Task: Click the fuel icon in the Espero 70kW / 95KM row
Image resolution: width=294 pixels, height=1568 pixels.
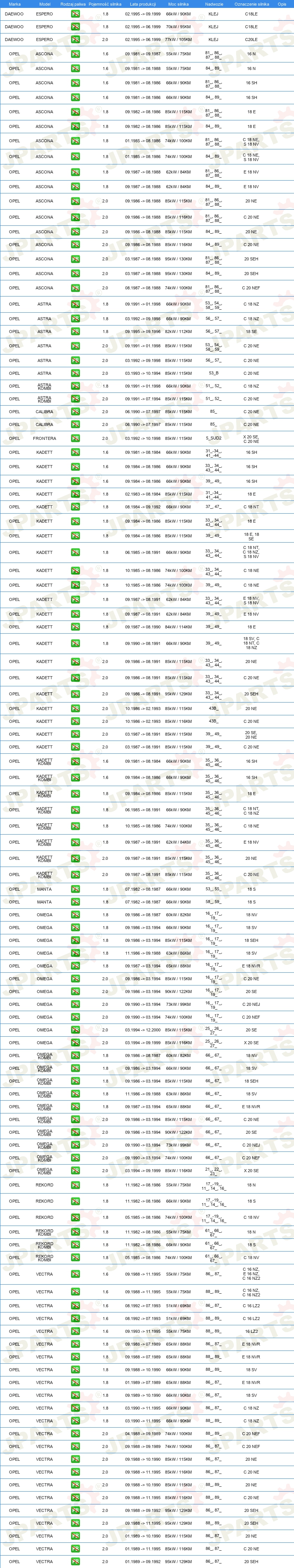Action: [x=75, y=27]
